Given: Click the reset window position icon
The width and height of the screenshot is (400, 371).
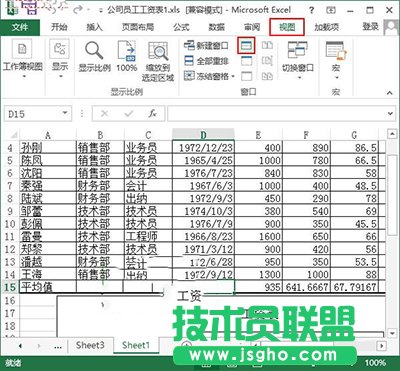Looking at the screenshot, I should click(x=267, y=76).
